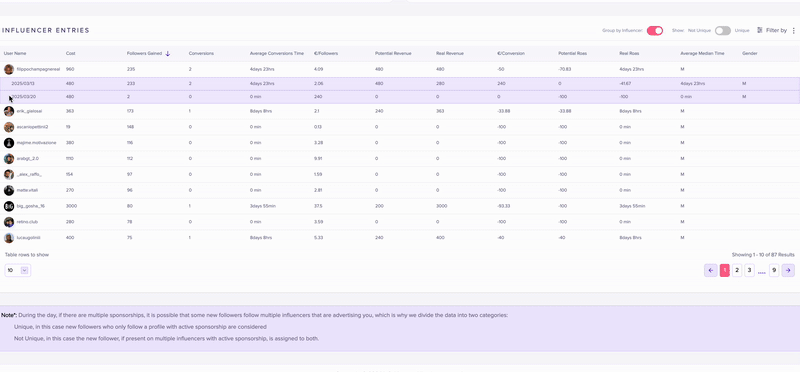The width and height of the screenshot is (800, 372).
Task: Open the table rows to show dropdown
Action: click(x=18, y=270)
